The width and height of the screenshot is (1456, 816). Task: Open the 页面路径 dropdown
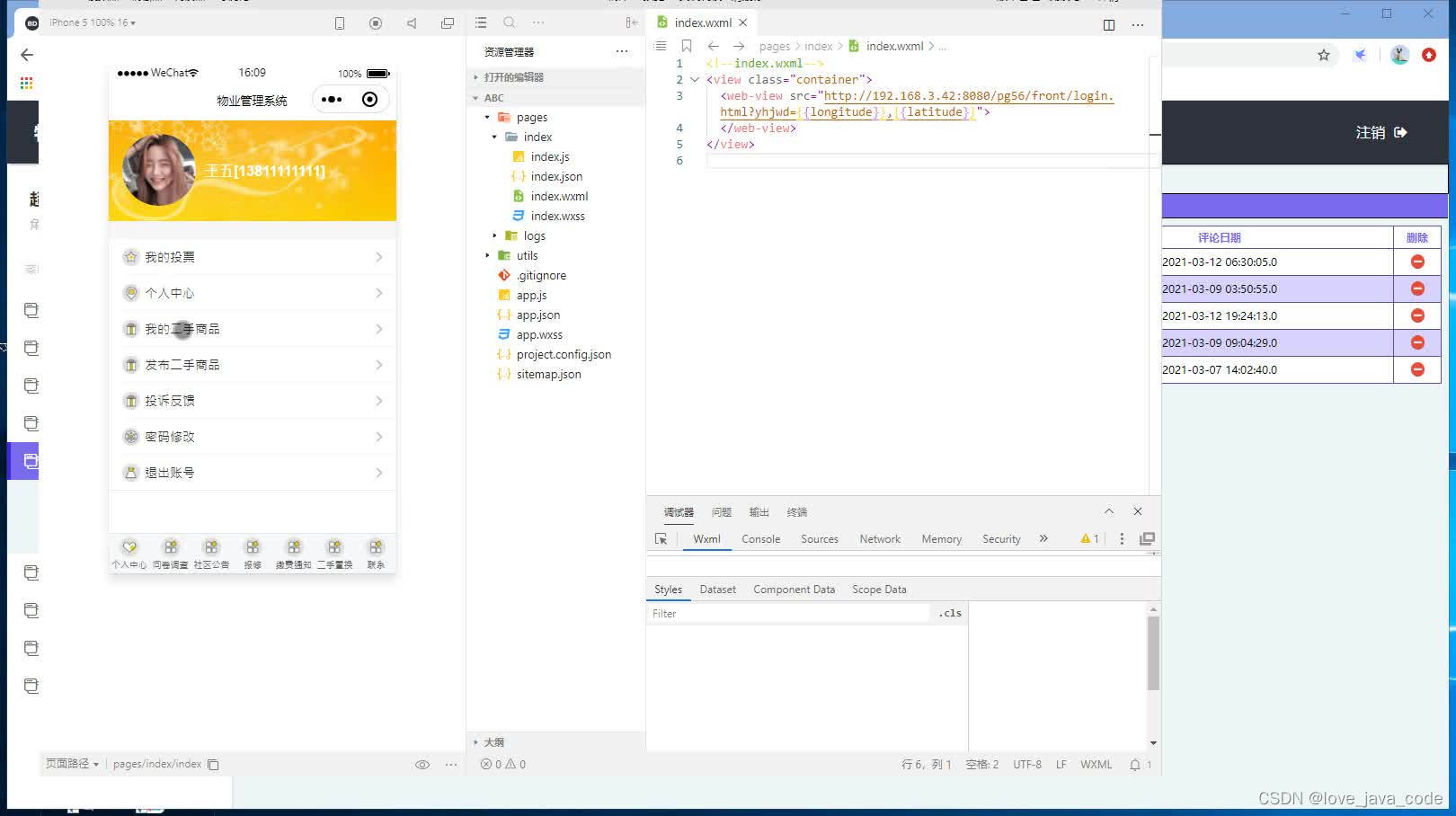72,764
